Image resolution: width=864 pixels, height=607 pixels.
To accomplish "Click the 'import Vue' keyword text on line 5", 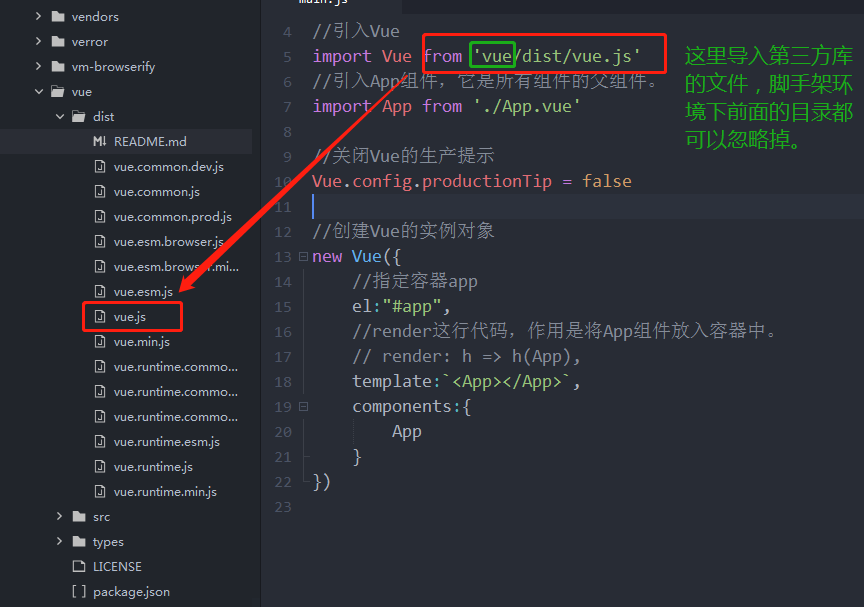I will click(362, 56).
